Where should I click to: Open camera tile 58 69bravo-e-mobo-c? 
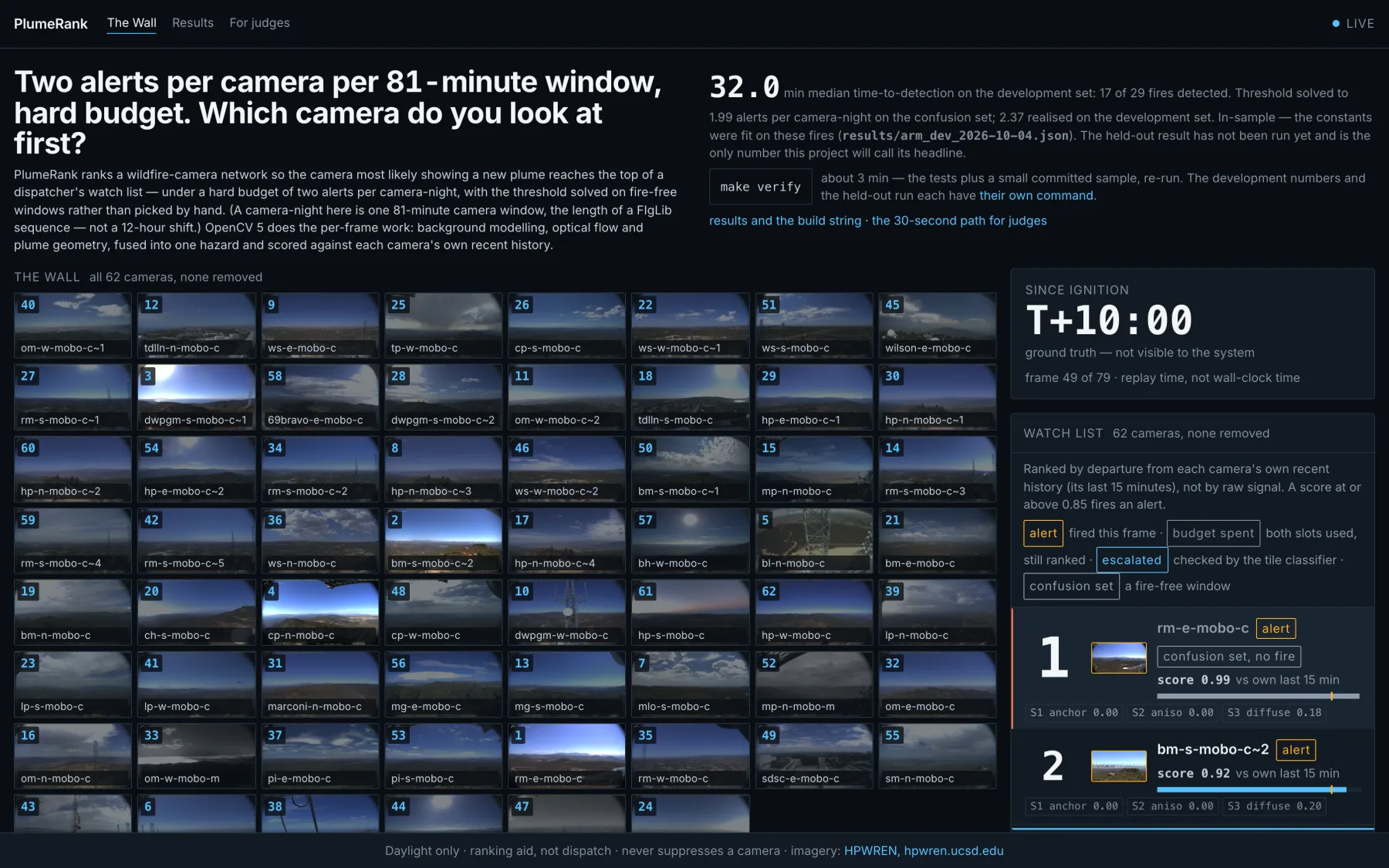point(319,397)
